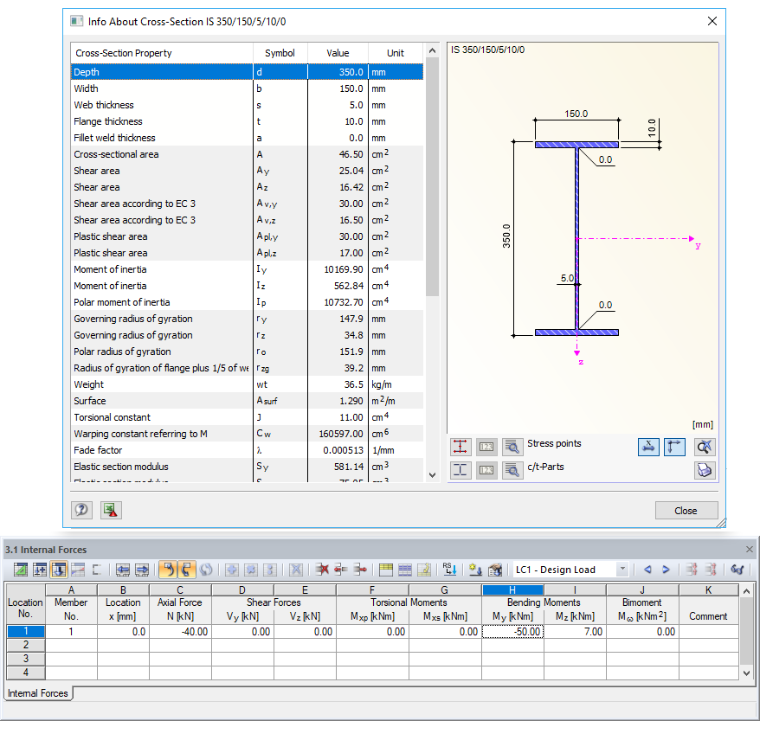Edit Bending Moment Mz cell 7.00
This screenshot has width=760, height=729.
click(x=575, y=632)
